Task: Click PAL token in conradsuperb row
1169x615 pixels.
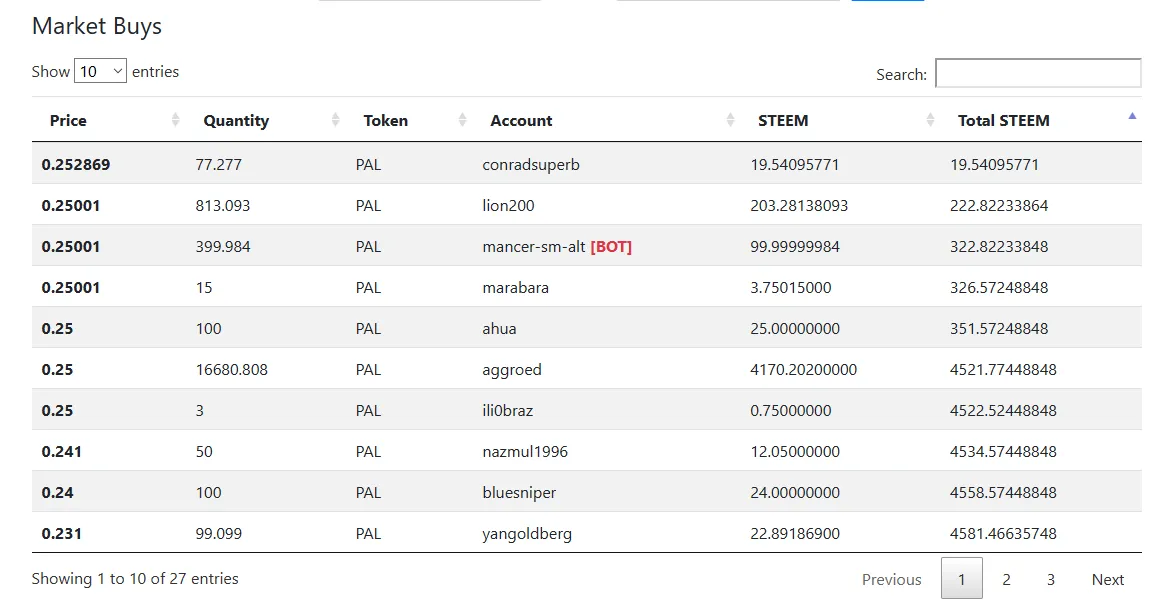Action: click(368, 165)
